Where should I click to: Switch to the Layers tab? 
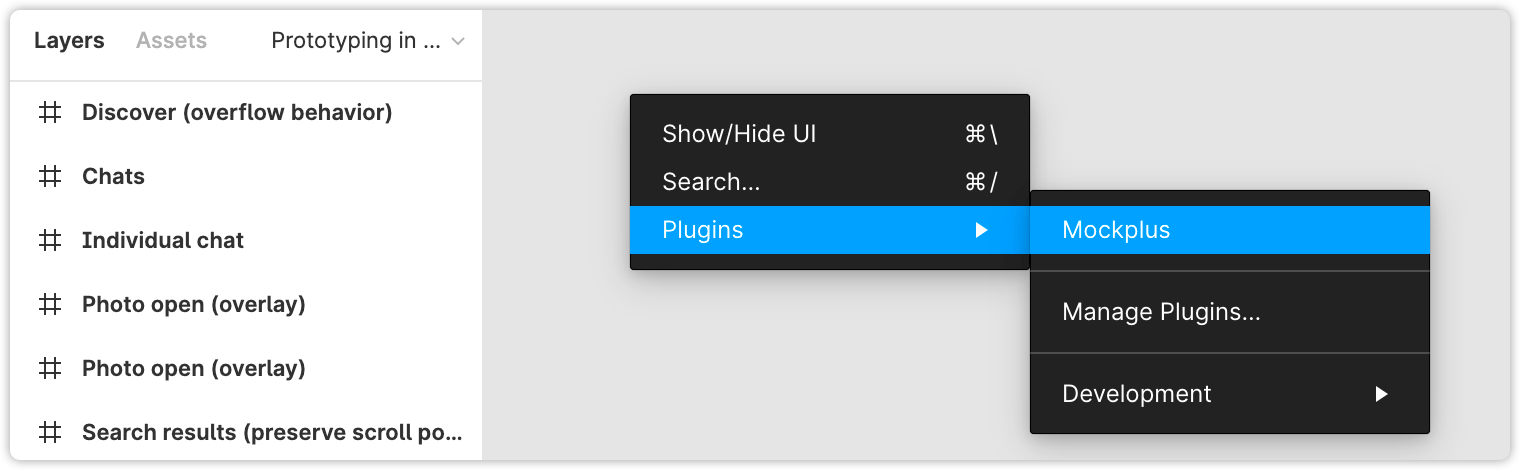(x=69, y=41)
